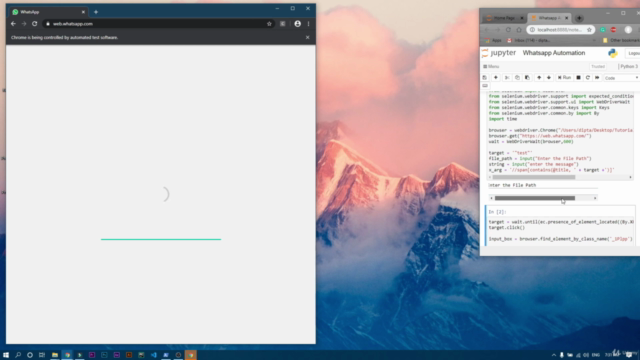This screenshot has height=360, width=640.
Task: Select the WhatsApp tab
Action: 48,12
